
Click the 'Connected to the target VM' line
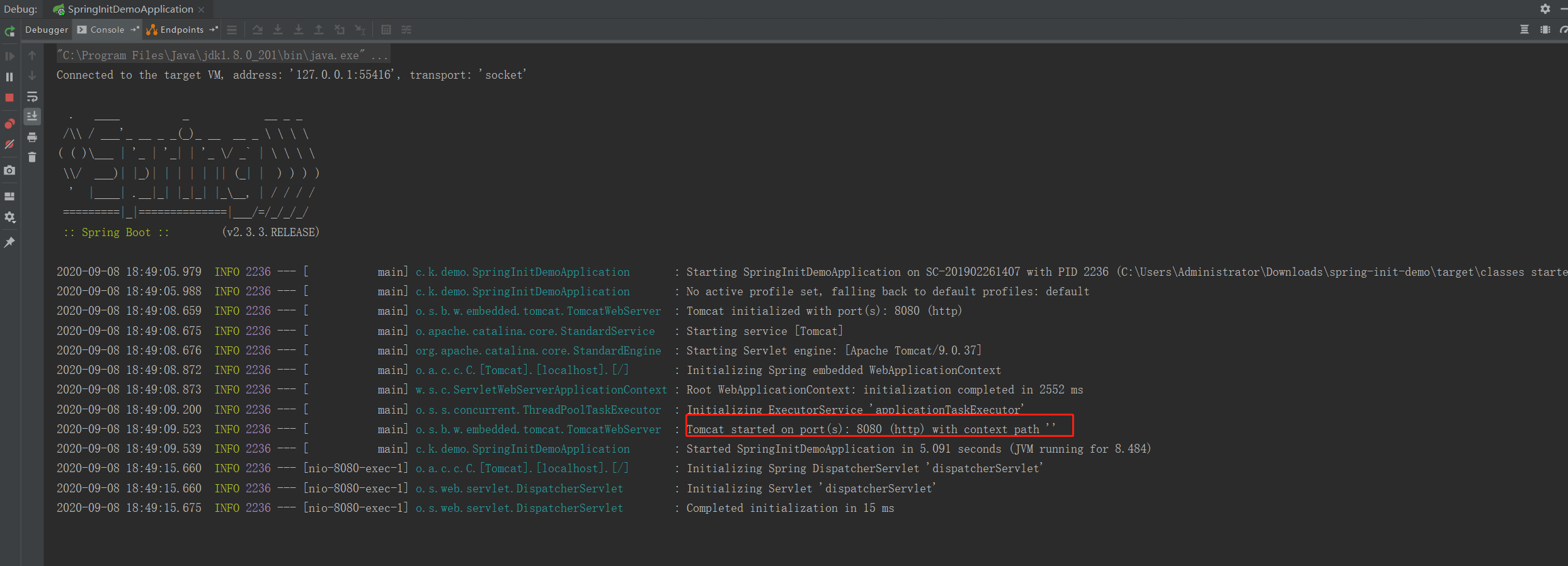292,75
